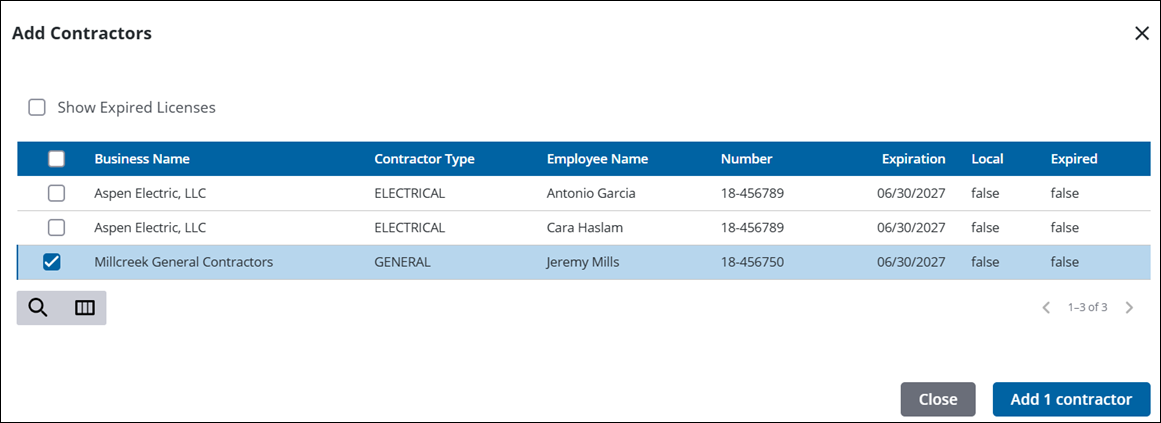The height and width of the screenshot is (423, 1161).
Task: Enable the Show Expired Licenses checkbox
Action: [37, 107]
